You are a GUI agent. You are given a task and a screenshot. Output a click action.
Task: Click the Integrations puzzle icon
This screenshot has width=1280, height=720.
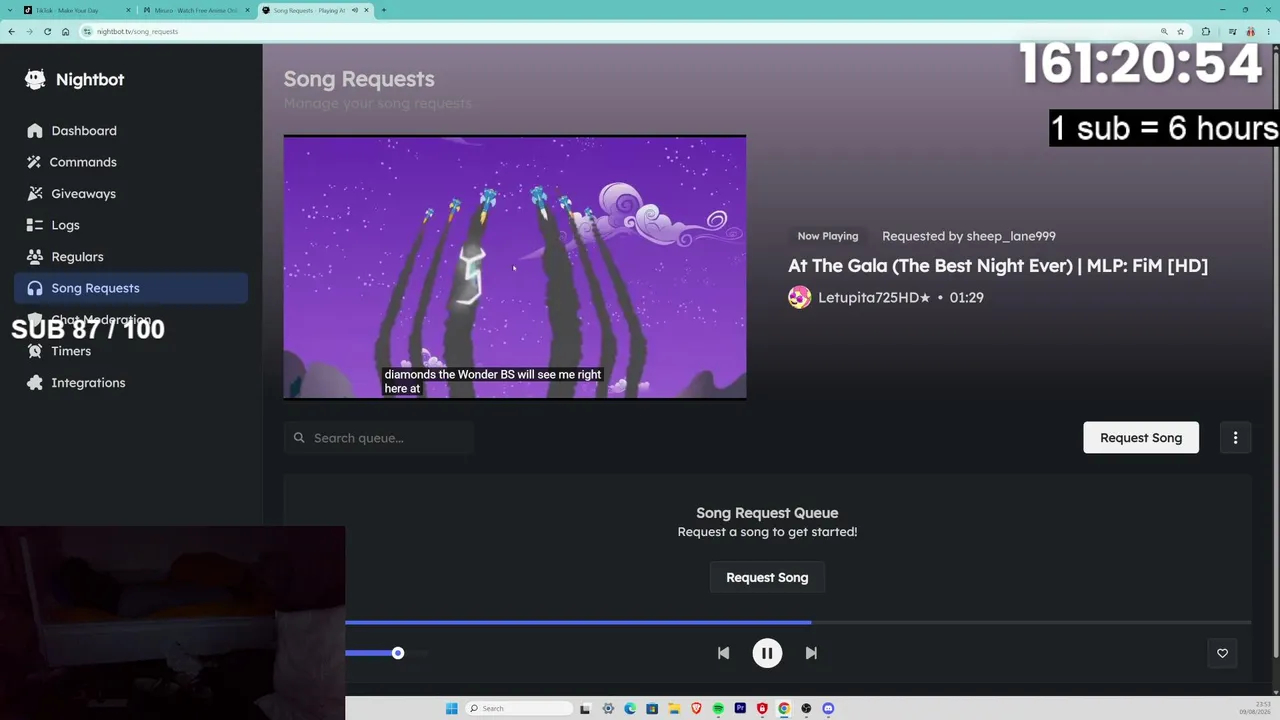coord(35,383)
